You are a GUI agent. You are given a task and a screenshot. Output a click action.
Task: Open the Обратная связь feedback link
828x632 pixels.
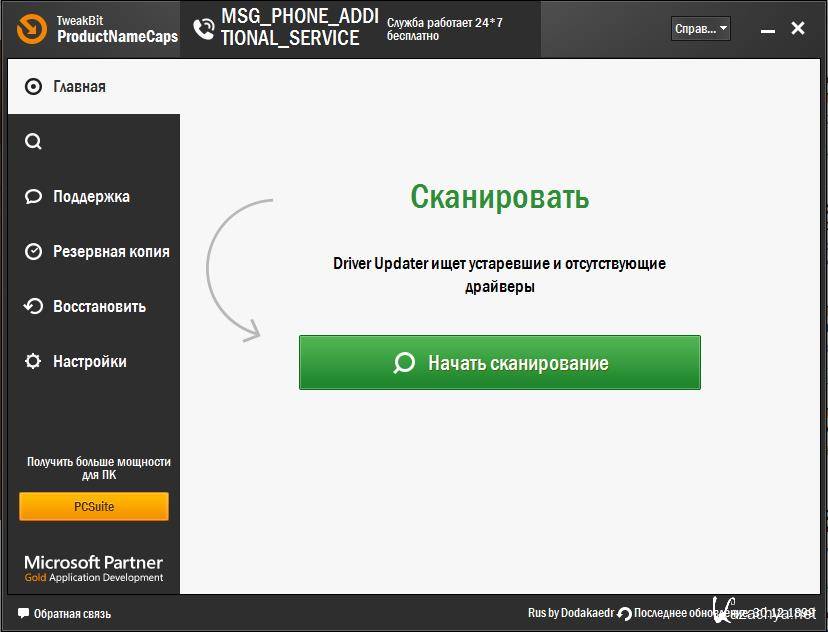pos(70,614)
